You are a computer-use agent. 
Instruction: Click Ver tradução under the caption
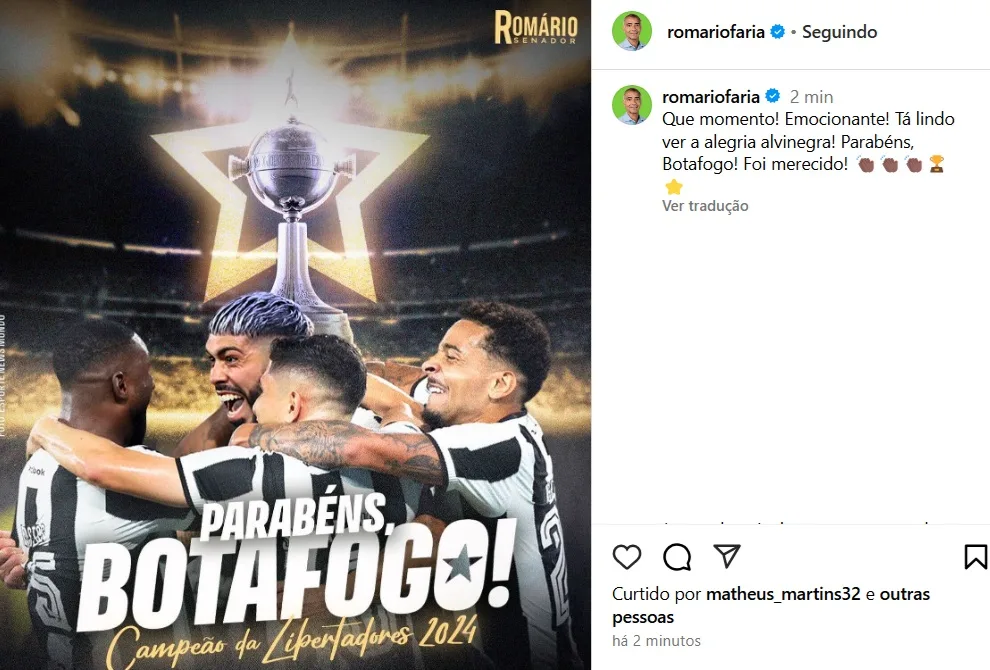pos(705,206)
